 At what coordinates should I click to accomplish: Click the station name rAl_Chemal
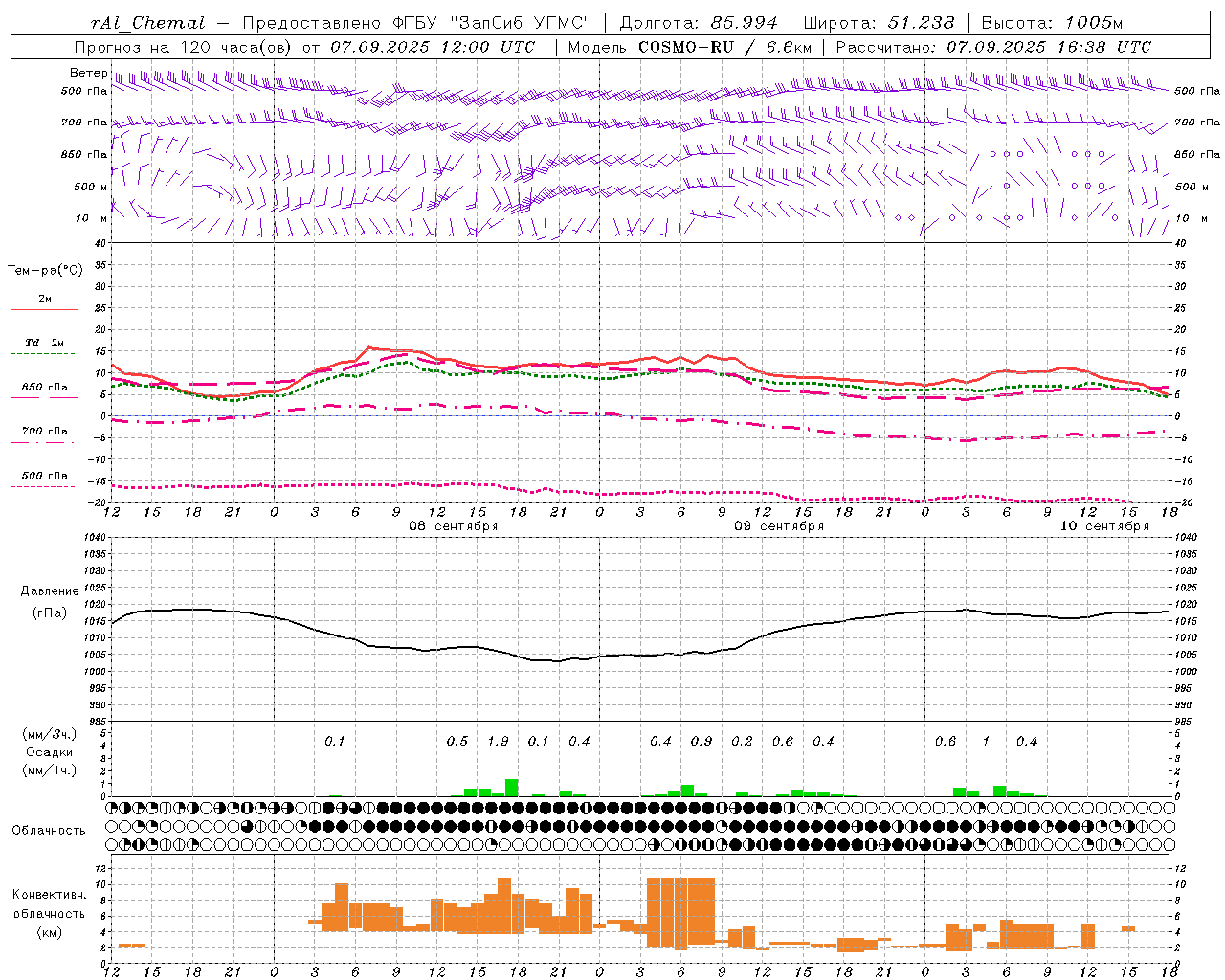pyautogui.click(x=147, y=23)
